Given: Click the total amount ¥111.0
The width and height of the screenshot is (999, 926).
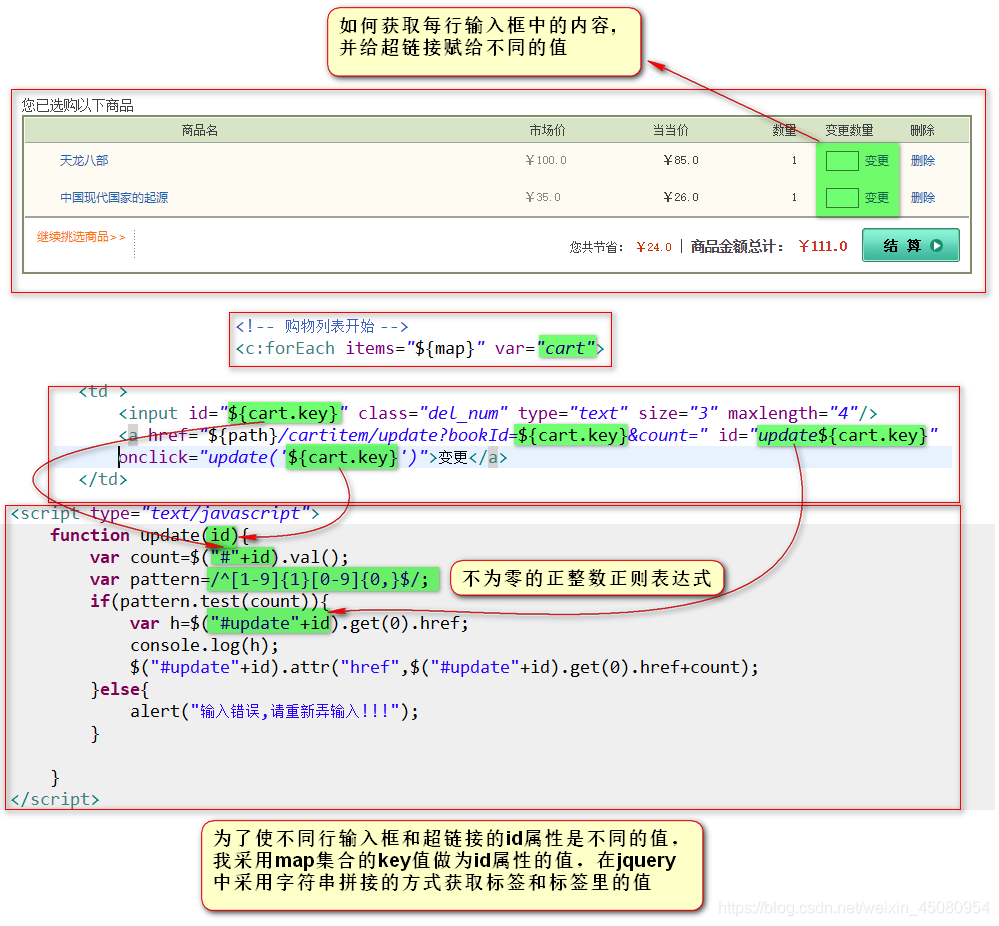Looking at the screenshot, I should 823,246.
